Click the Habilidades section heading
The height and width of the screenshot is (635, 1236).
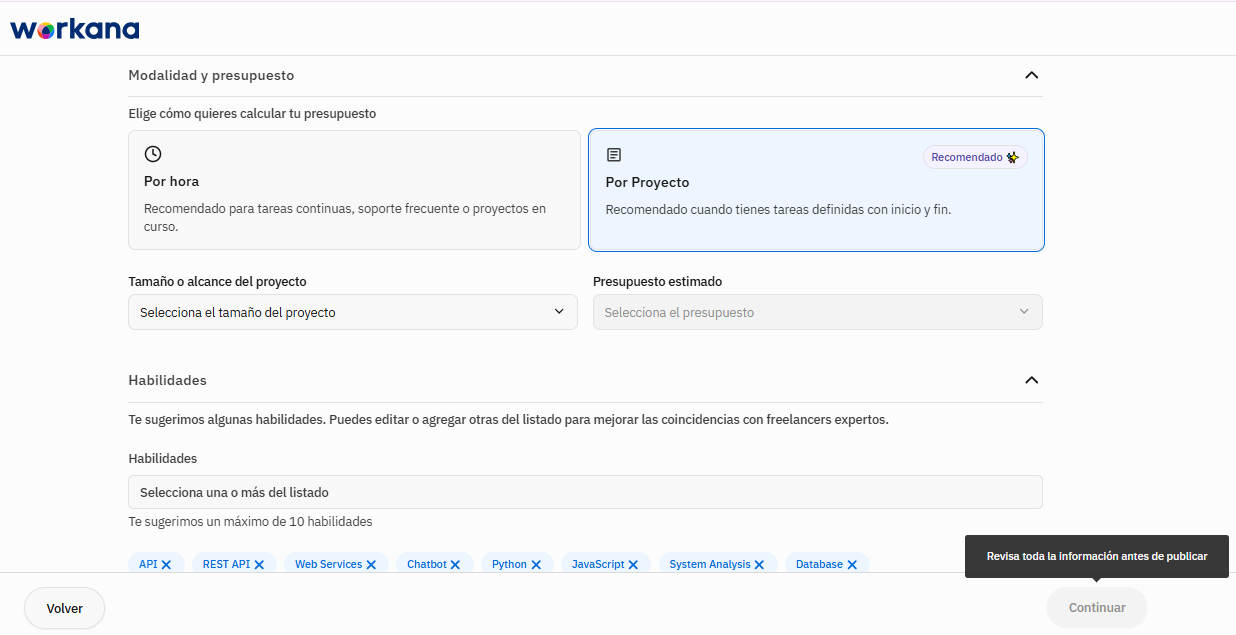point(168,380)
